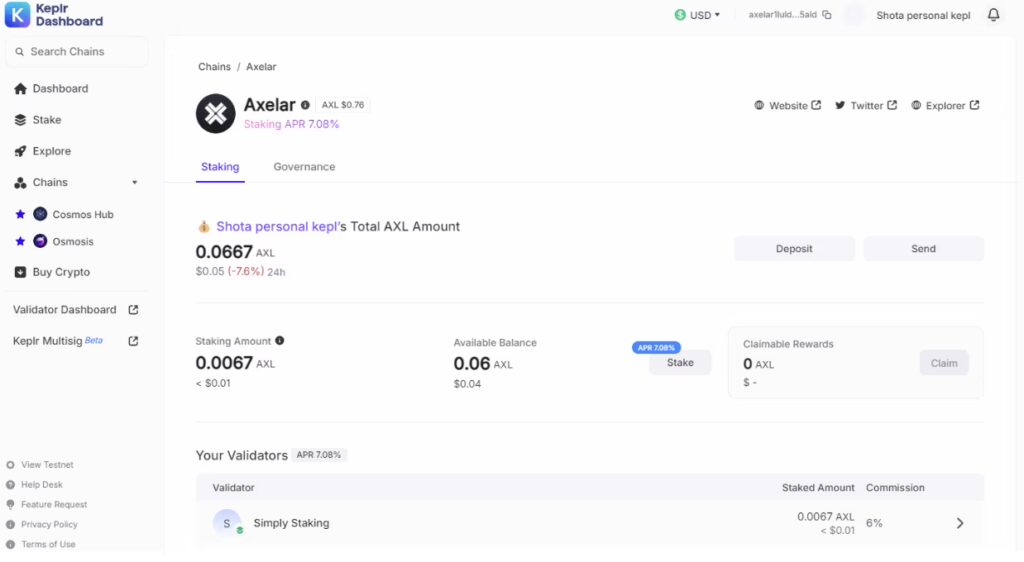Click the Staking Amount info icon
Screen dimensions: 1024x562
280,341
